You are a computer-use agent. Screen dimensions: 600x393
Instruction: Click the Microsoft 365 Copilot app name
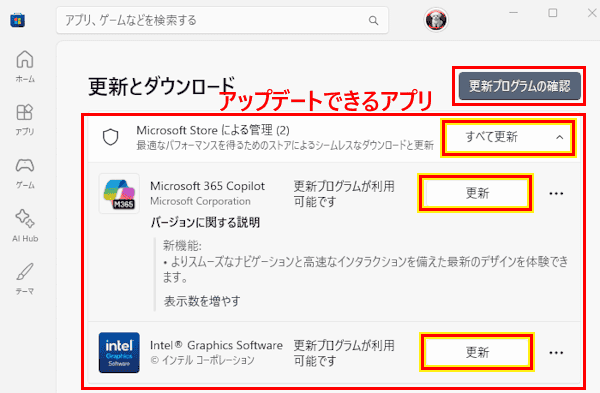(207, 186)
